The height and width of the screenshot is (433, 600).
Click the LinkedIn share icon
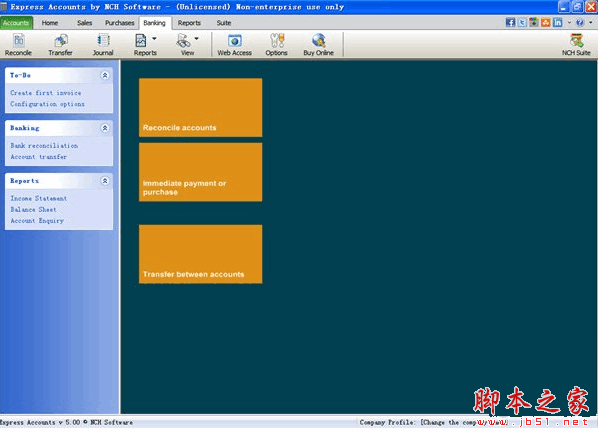(558, 23)
